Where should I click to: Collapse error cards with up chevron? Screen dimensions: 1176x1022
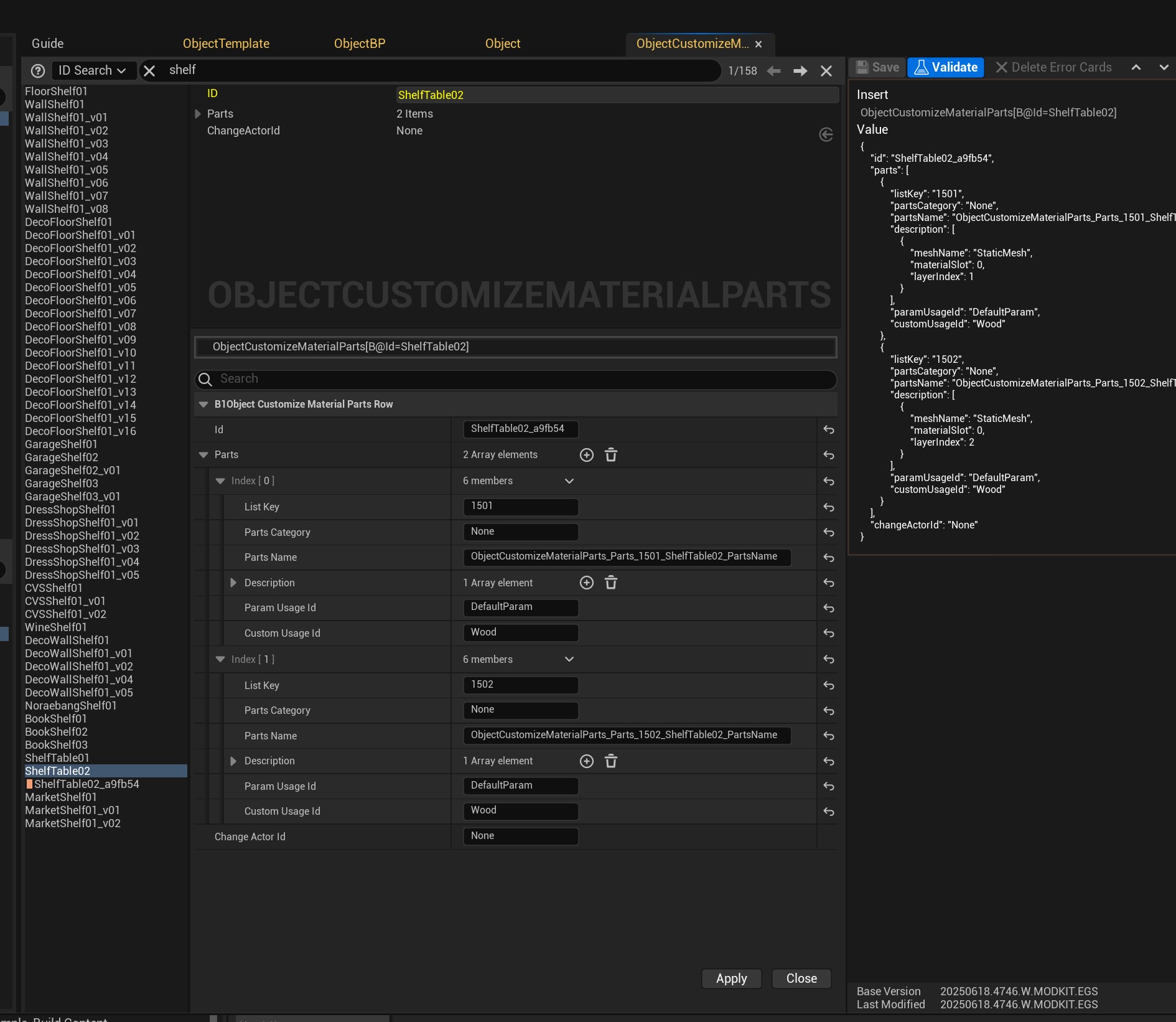tap(1136, 67)
